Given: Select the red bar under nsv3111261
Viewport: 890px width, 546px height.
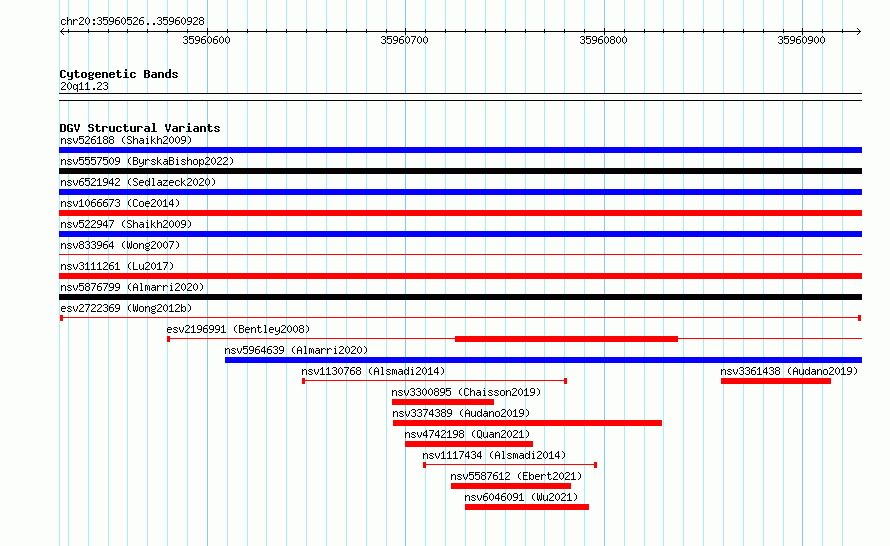Looking at the screenshot, I should [460, 276].
